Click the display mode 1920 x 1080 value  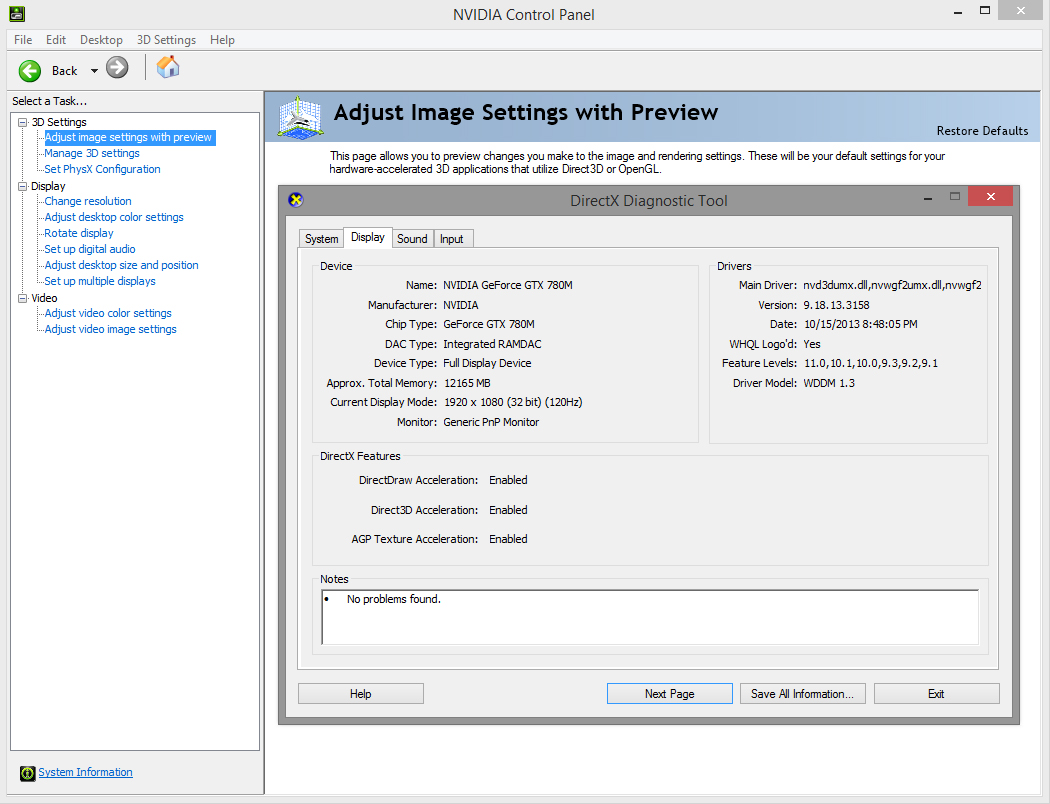tap(513, 402)
